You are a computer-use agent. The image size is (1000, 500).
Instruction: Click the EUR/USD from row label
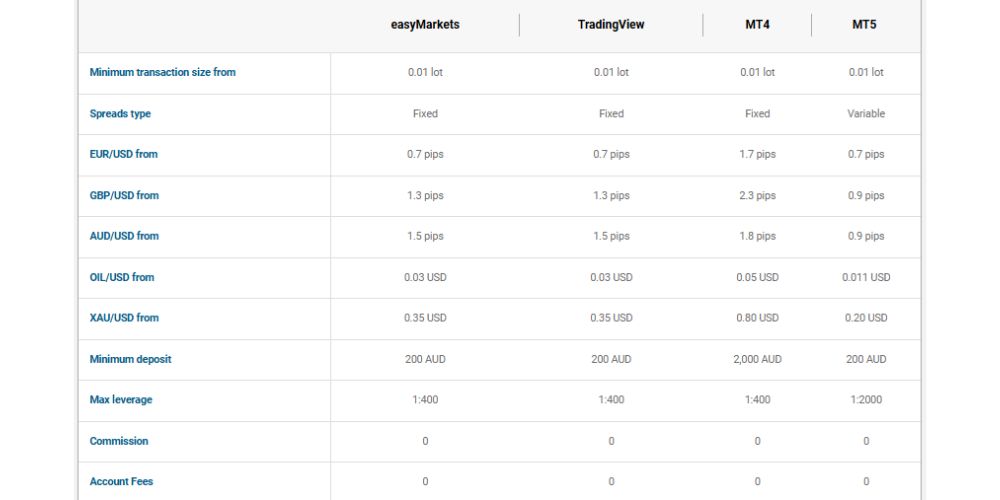[x=124, y=155]
